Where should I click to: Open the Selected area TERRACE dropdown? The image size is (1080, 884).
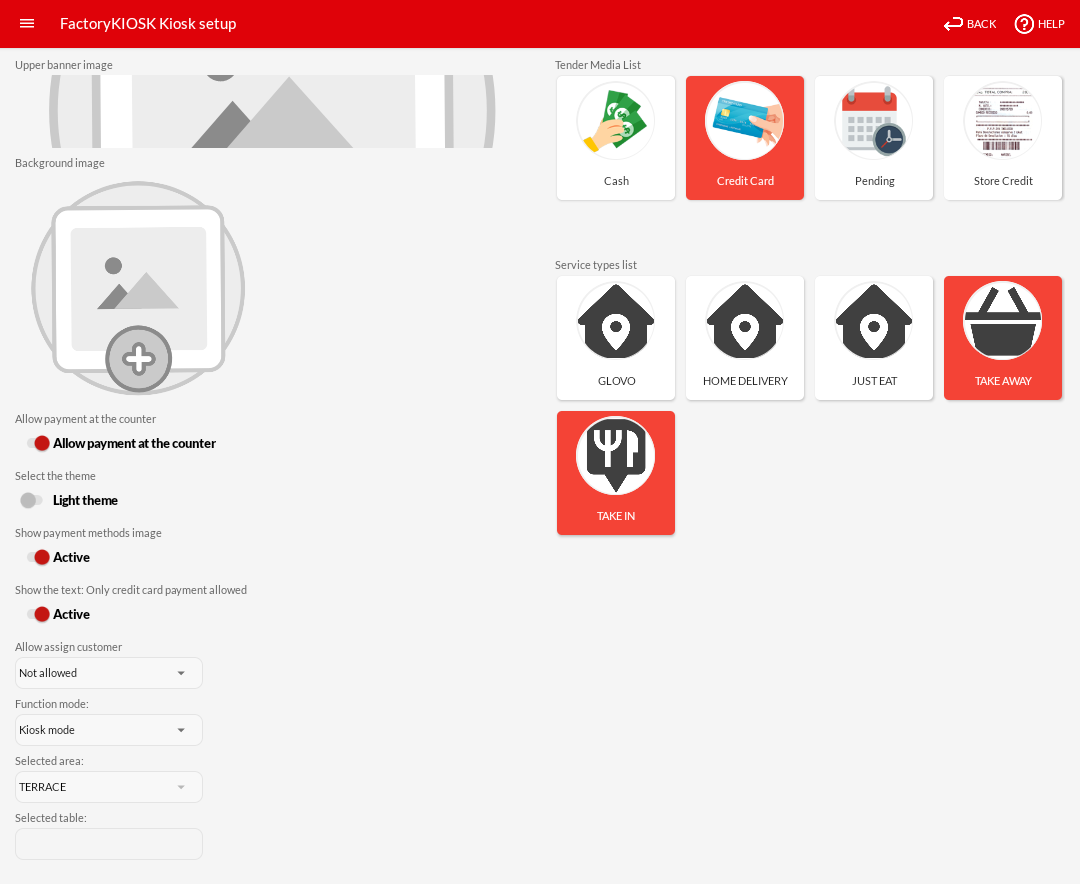click(x=109, y=787)
